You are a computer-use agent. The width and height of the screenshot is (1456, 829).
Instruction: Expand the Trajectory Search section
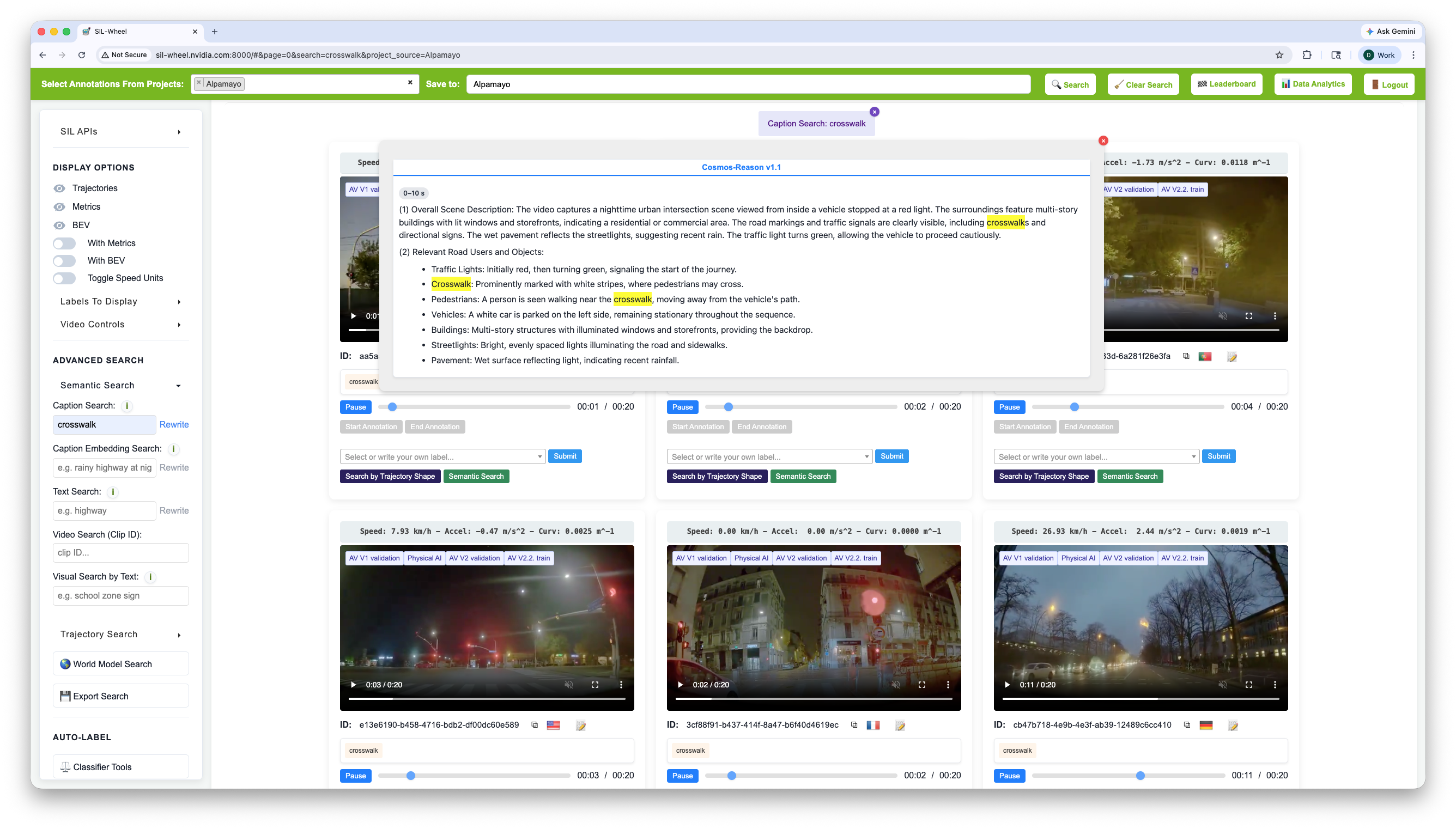121,634
